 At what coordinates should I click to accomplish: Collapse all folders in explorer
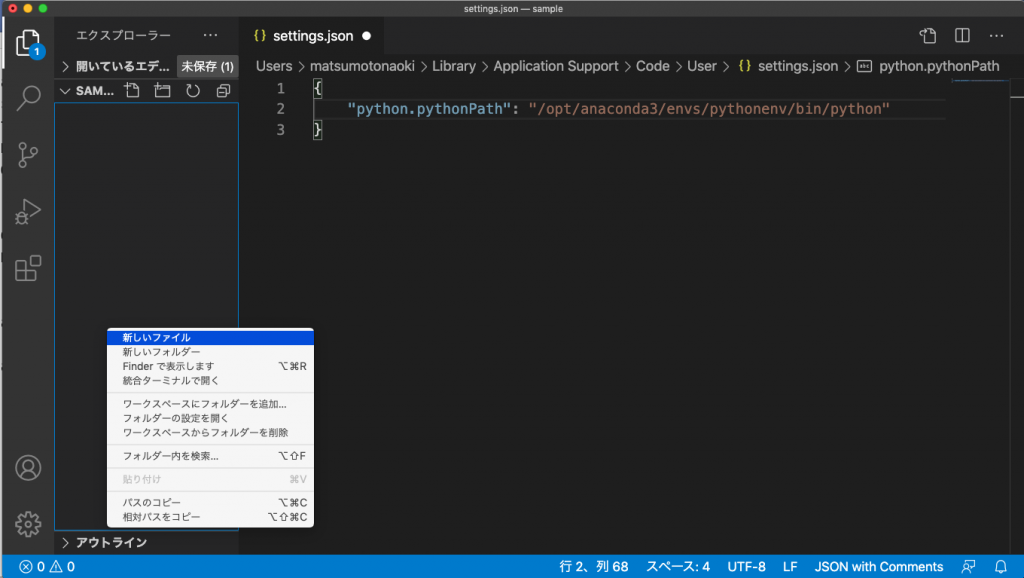pos(223,91)
